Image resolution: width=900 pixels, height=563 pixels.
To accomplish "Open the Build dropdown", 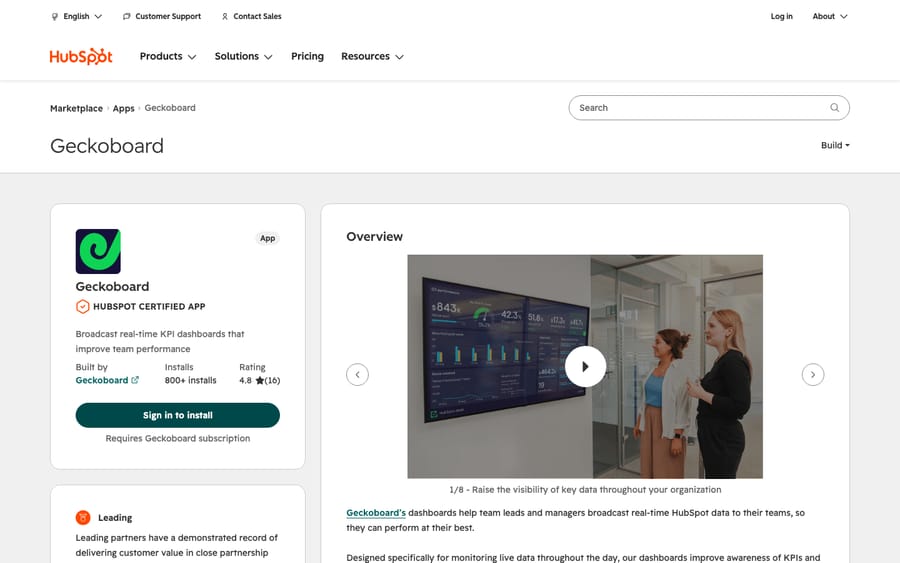I will 835,145.
